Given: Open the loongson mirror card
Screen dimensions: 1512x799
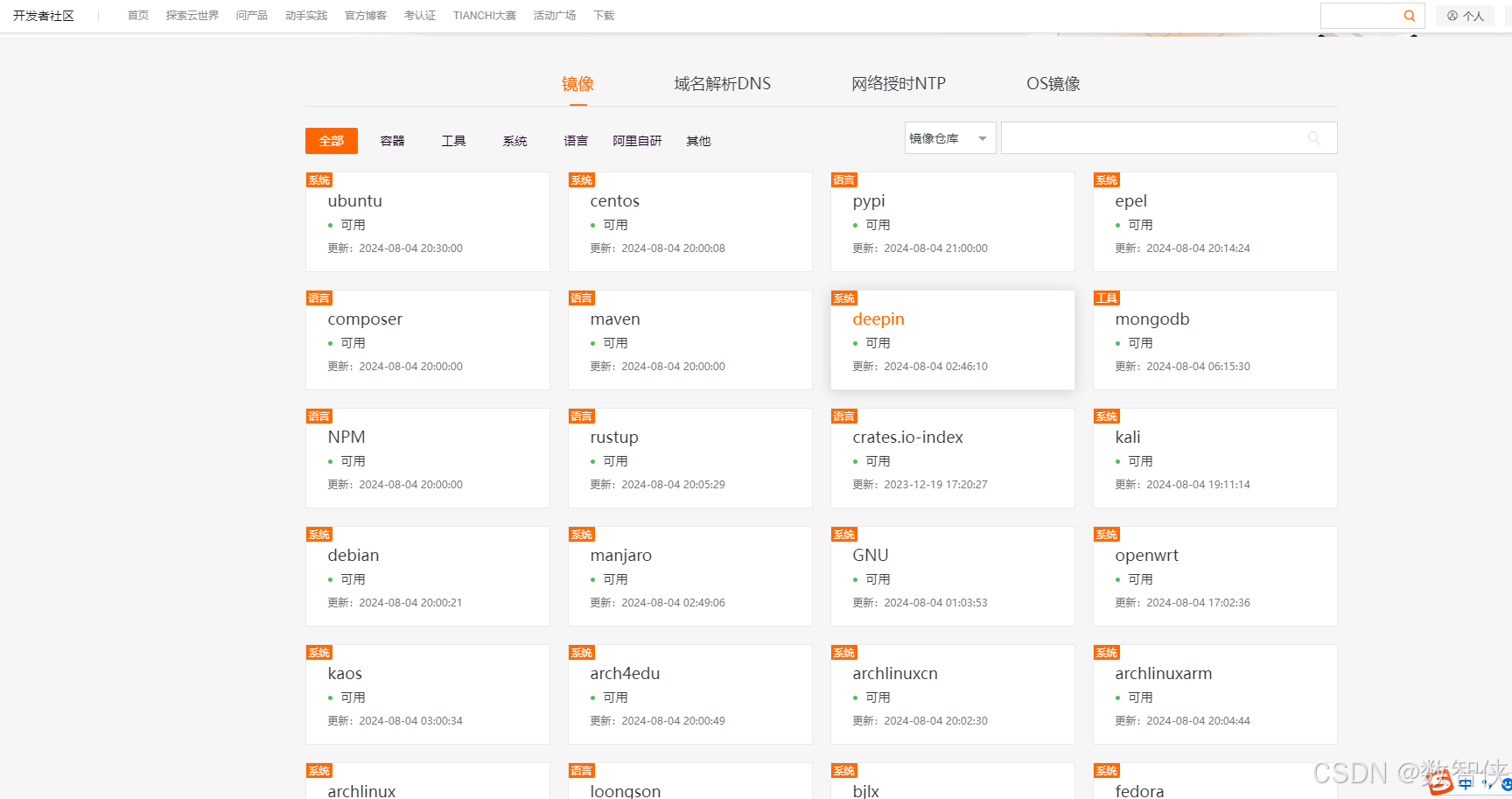Looking at the screenshot, I should click(690, 781).
